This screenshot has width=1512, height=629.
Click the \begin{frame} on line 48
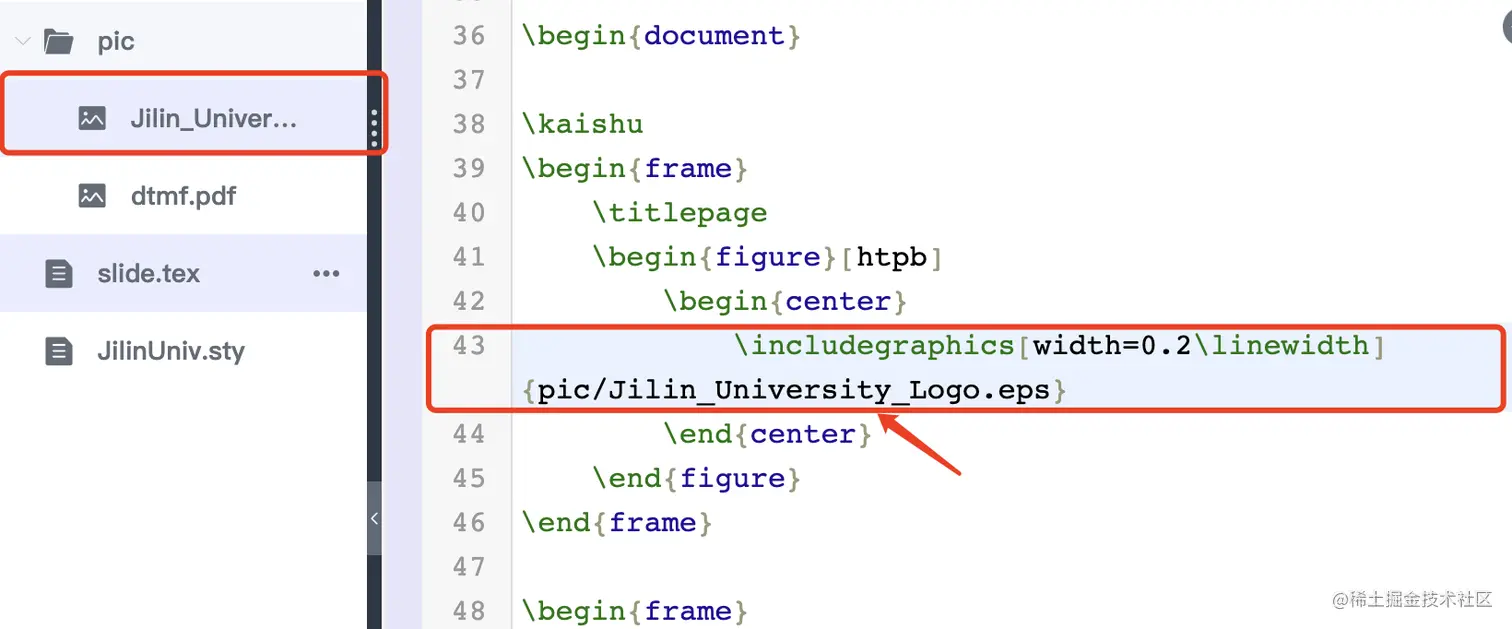click(x=634, y=610)
